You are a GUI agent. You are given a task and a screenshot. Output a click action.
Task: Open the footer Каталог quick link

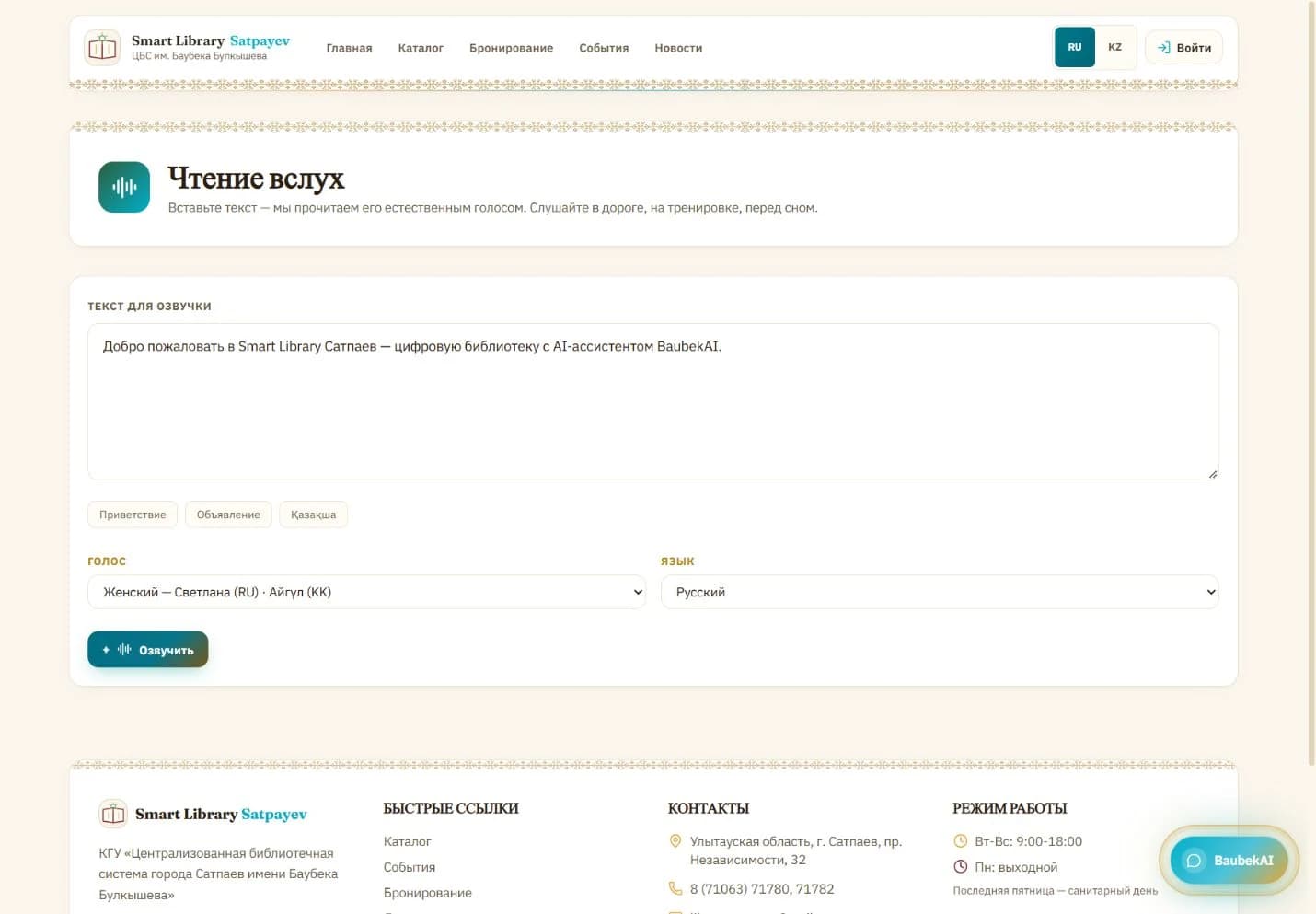coord(407,841)
